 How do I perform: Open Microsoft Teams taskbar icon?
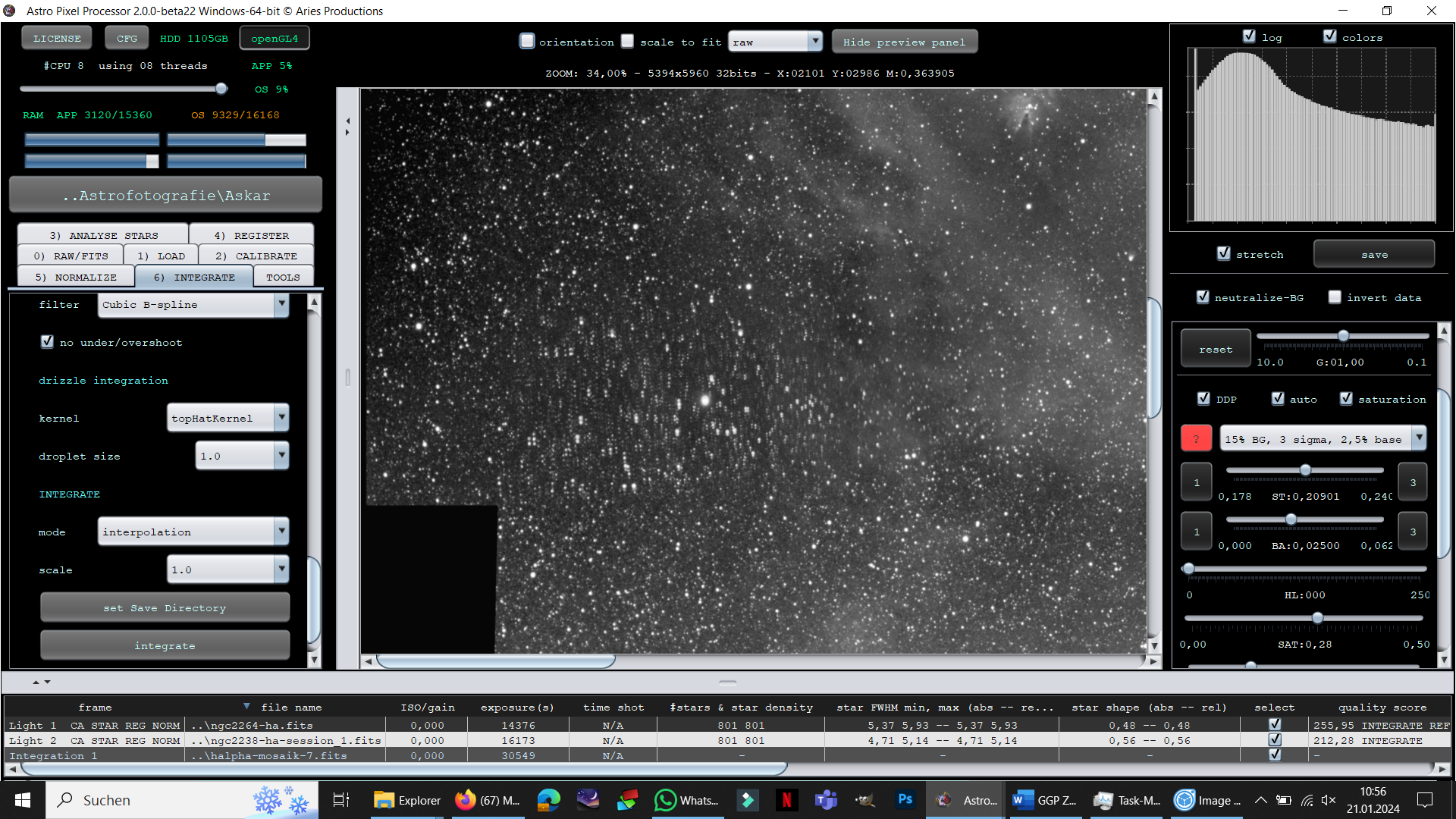click(826, 799)
